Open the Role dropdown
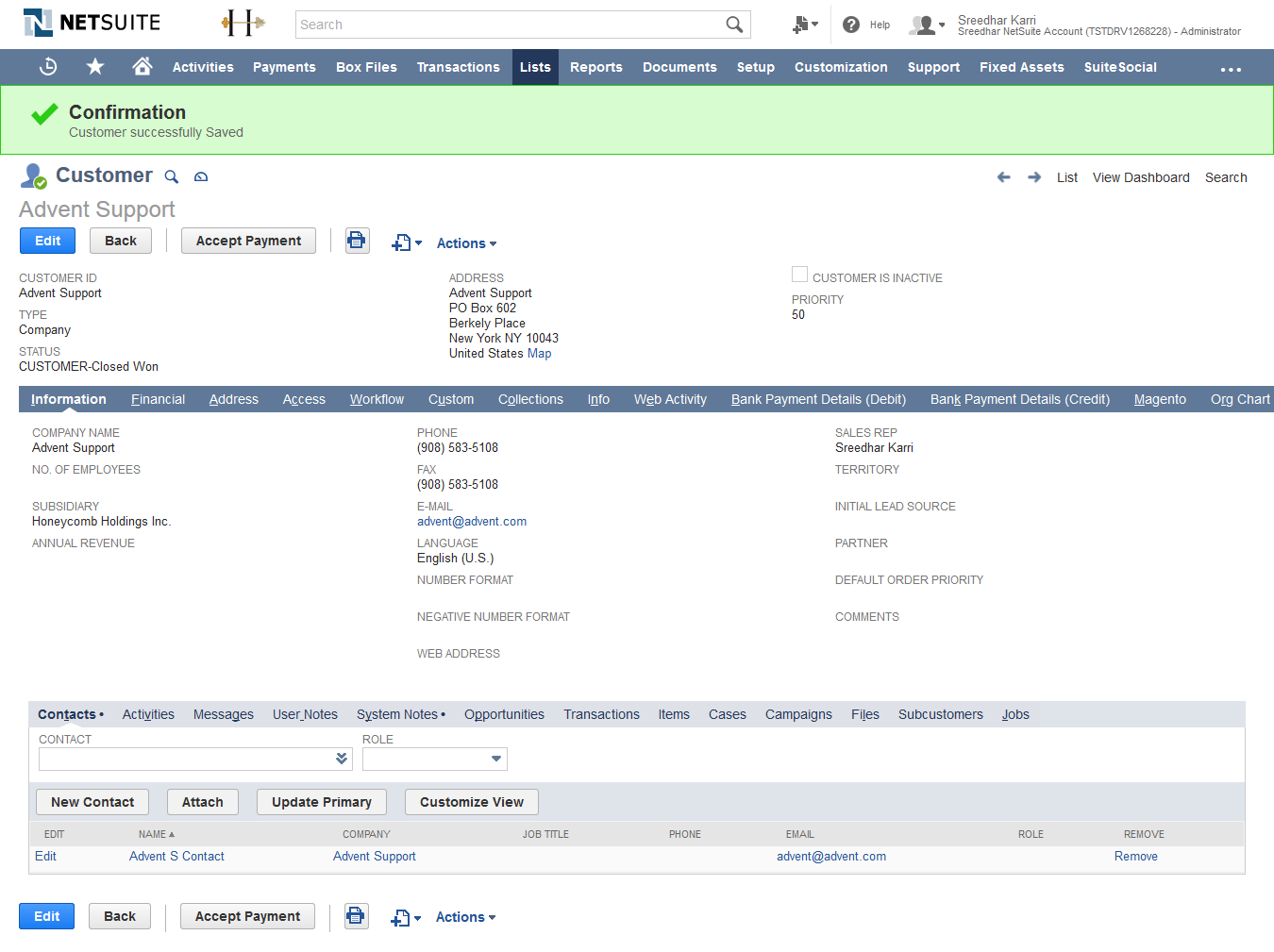 pyautogui.click(x=435, y=759)
